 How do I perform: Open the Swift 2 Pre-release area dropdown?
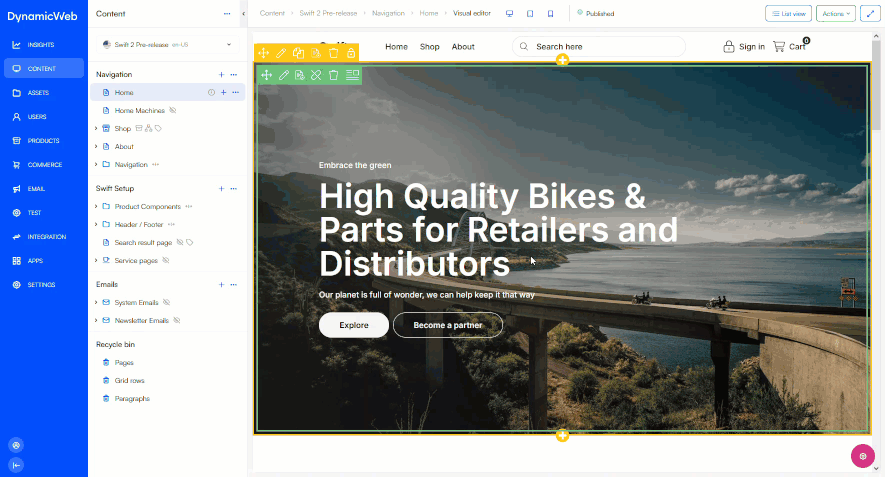click(x=168, y=45)
